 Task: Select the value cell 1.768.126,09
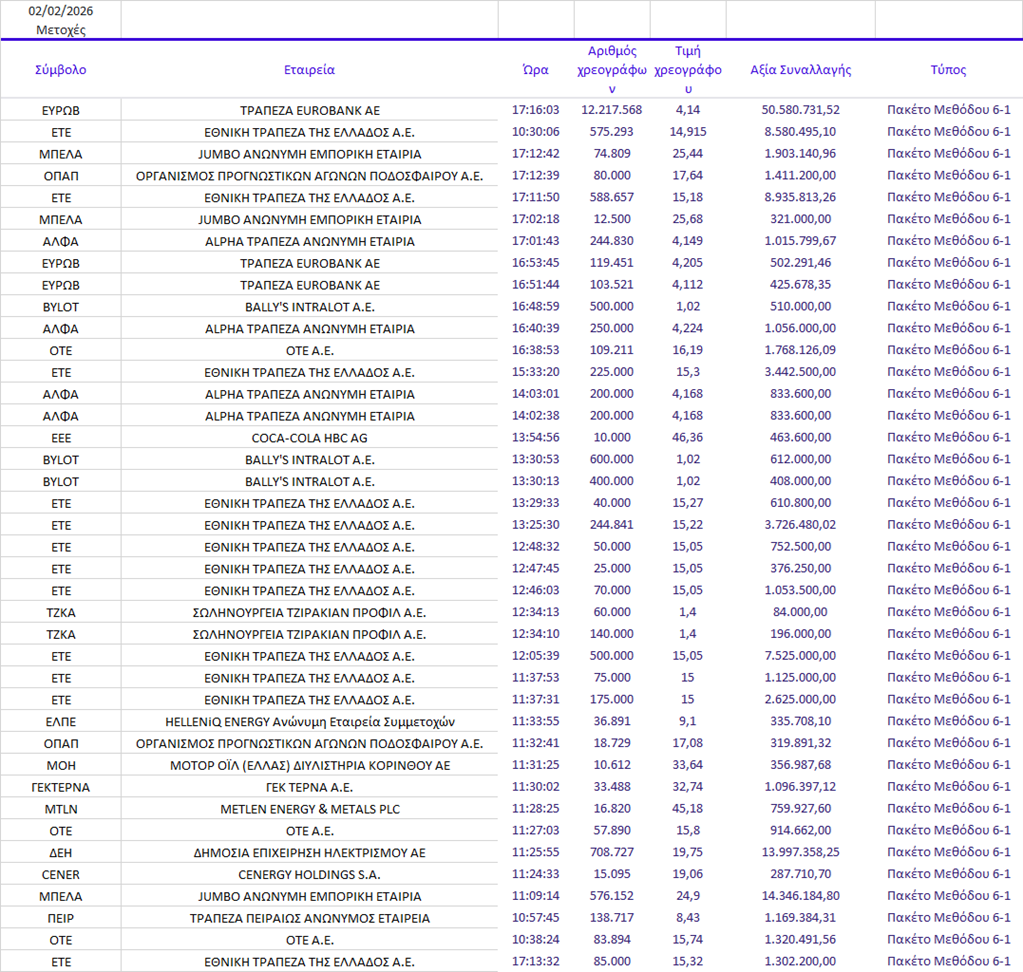[x=801, y=350]
